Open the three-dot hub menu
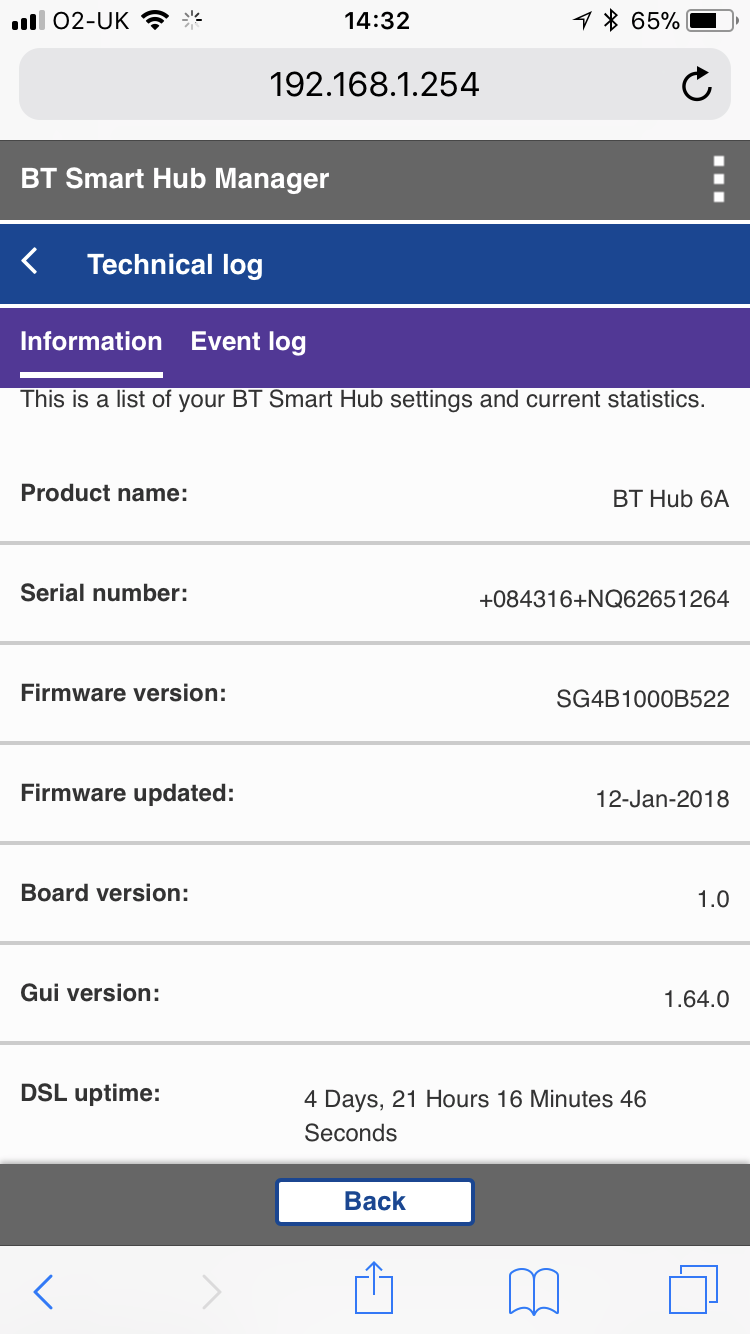 click(x=718, y=179)
